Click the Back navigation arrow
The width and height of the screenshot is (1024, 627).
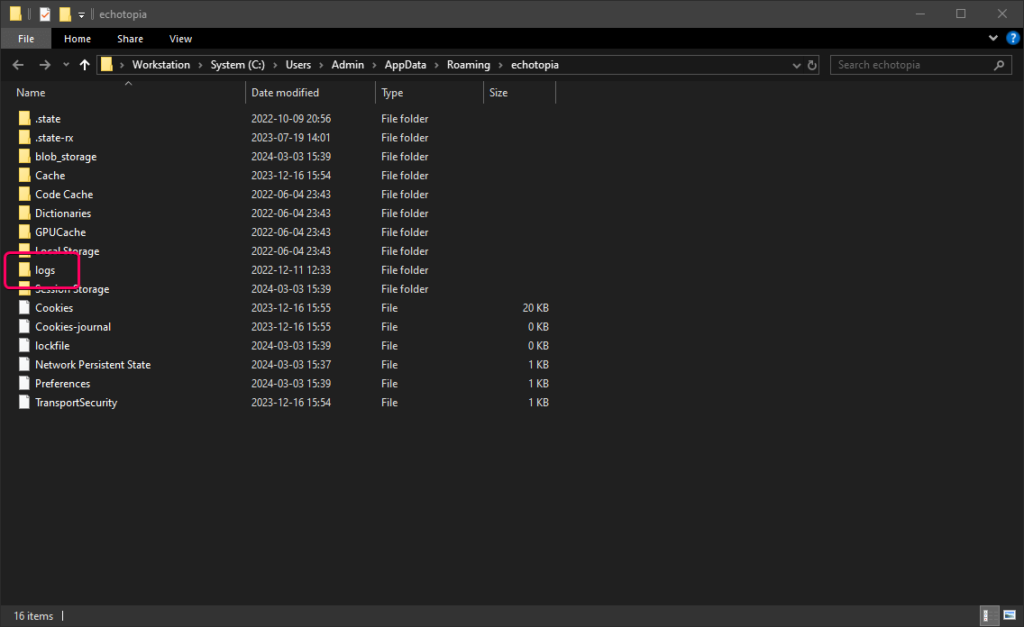point(18,65)
